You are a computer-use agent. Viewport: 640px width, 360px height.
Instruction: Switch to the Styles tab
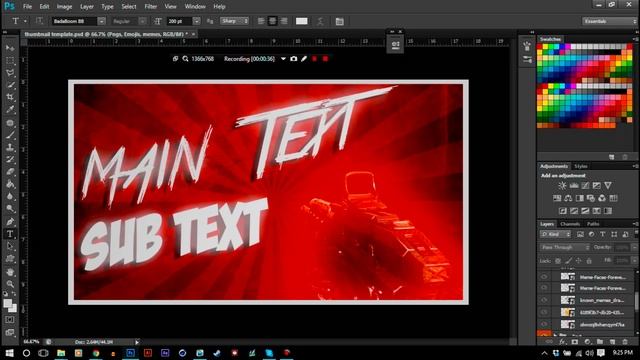coord(580,166)
